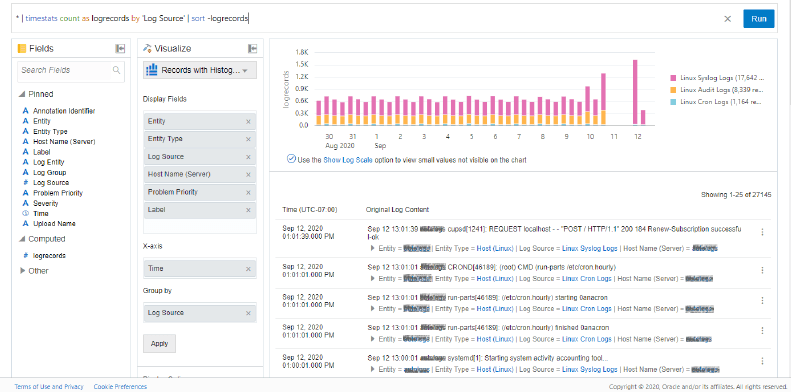This screenshot has height=392, width=791.
Task: Select the Entity Type pinned field
Action: point(50,132)
